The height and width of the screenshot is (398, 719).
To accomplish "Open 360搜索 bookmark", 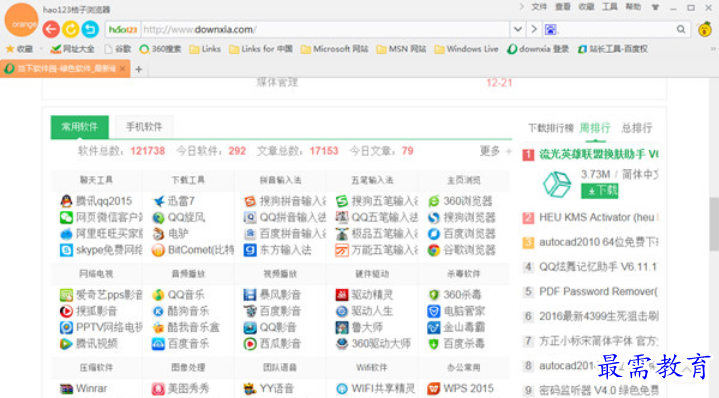I will [160, 49].
